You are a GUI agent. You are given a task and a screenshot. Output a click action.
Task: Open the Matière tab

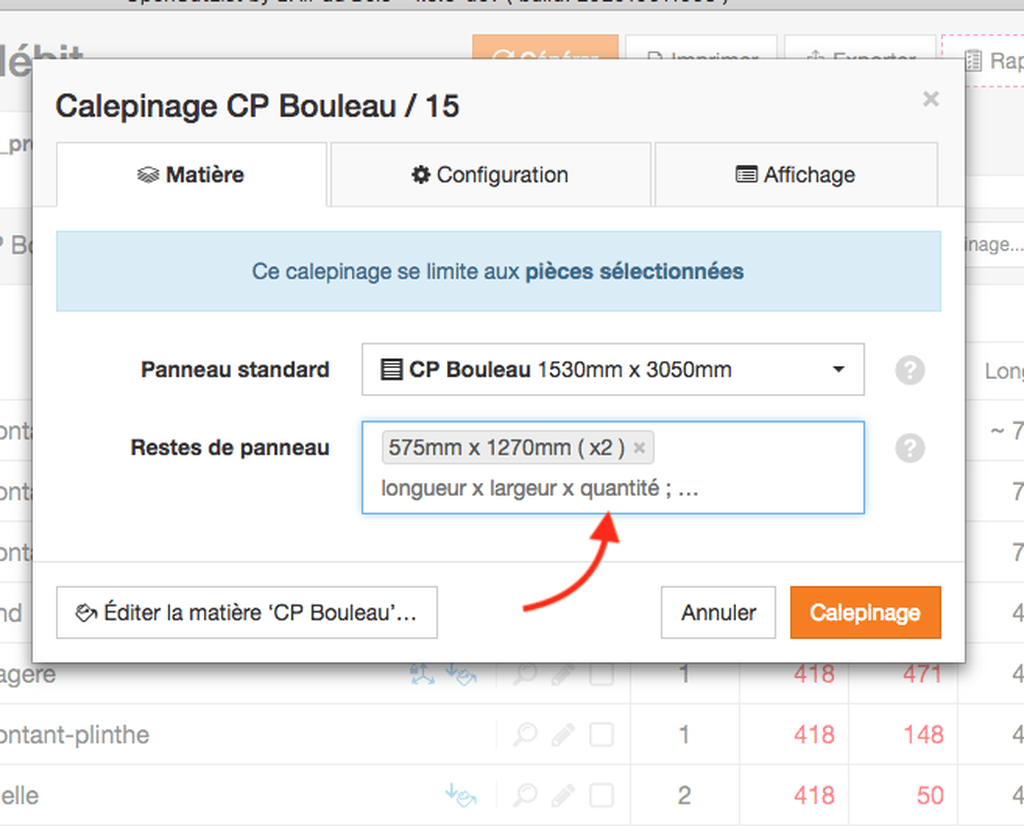pyautogui.click(x=191, y=175)
